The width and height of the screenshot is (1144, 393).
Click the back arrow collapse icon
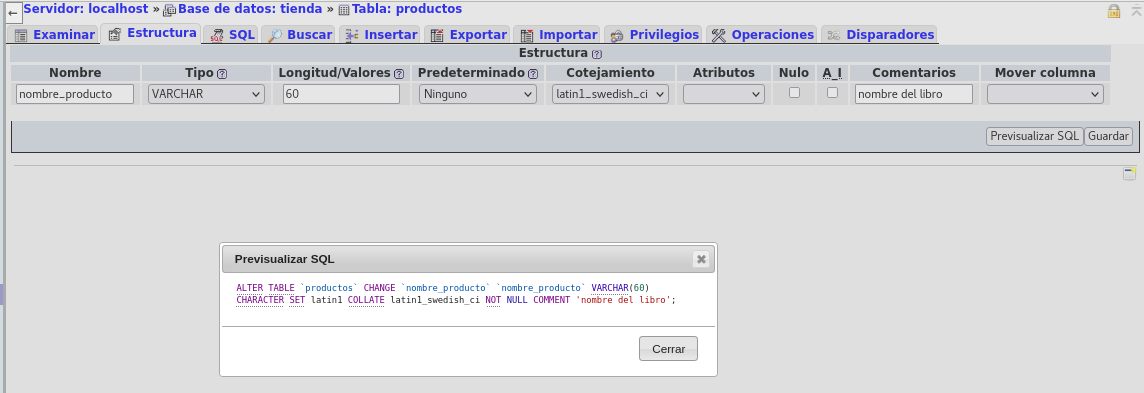[12, 13]
